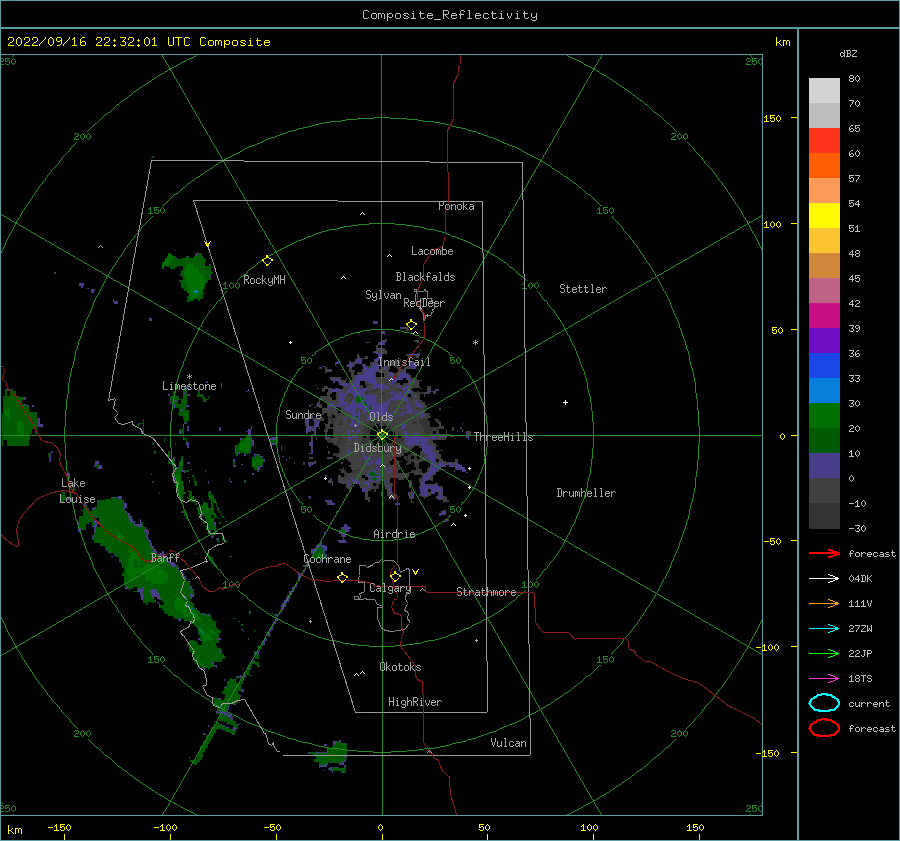Click the dBZ legend heading
Screen dimensions: 900x841
[848, 54]
